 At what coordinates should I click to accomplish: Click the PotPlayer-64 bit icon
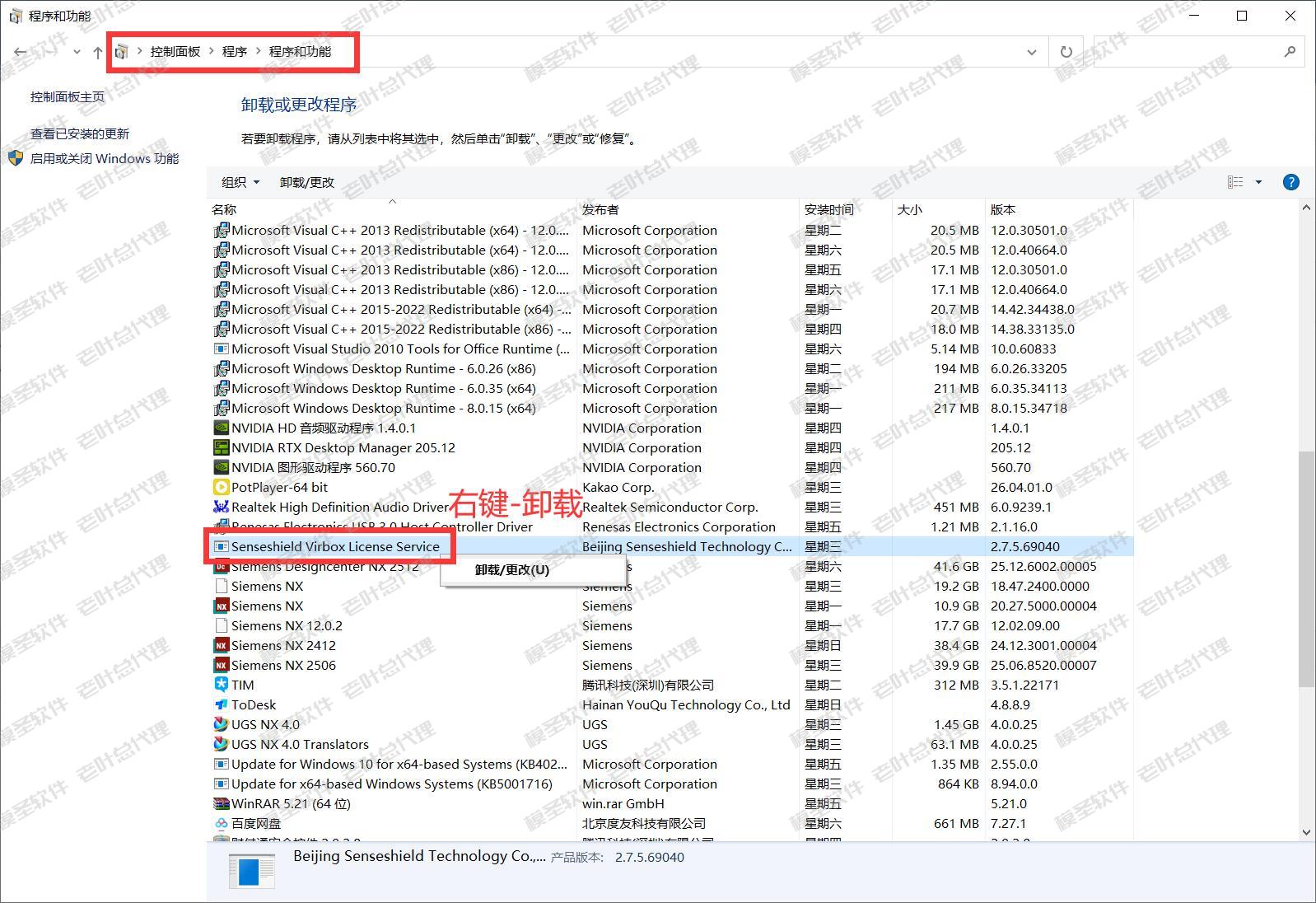click(x=221, y=487)
